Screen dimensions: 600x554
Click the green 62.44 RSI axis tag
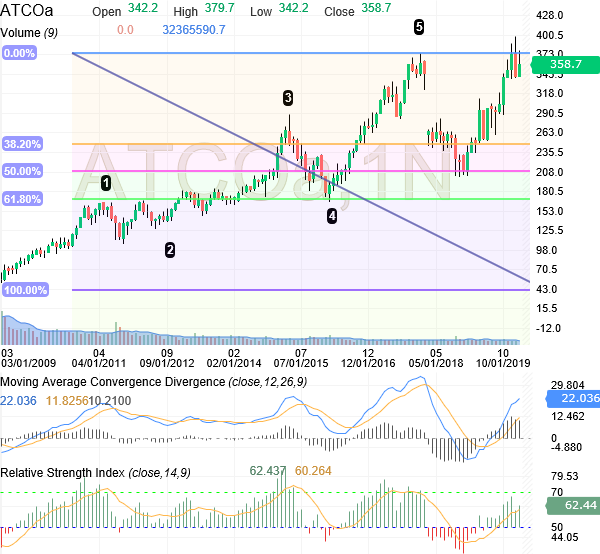pos(573,505)
